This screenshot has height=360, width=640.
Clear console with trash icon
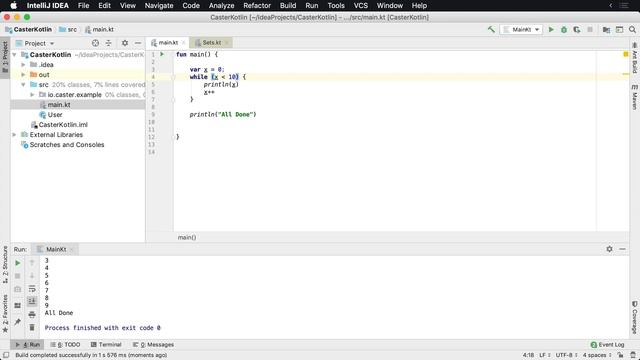coord(32,327)
